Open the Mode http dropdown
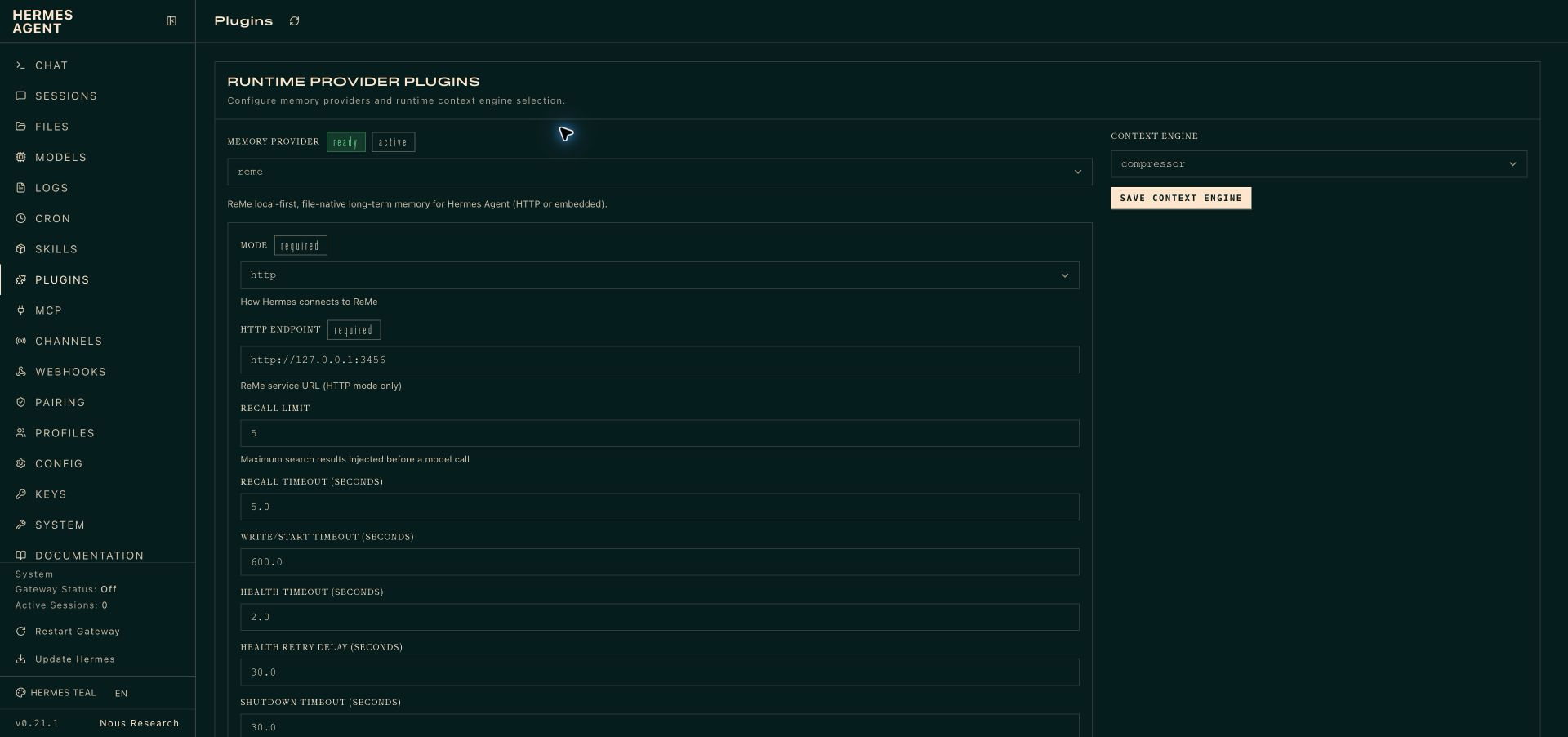The width and height of the screenshot is (1568, 737). (x=659, y=275)
